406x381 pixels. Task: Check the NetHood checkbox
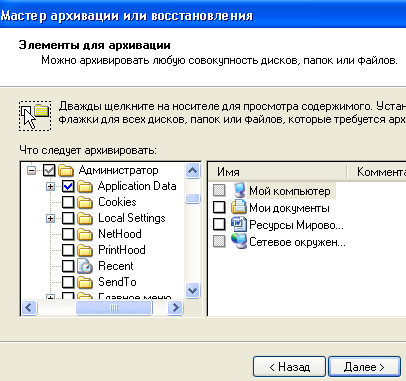68,234
